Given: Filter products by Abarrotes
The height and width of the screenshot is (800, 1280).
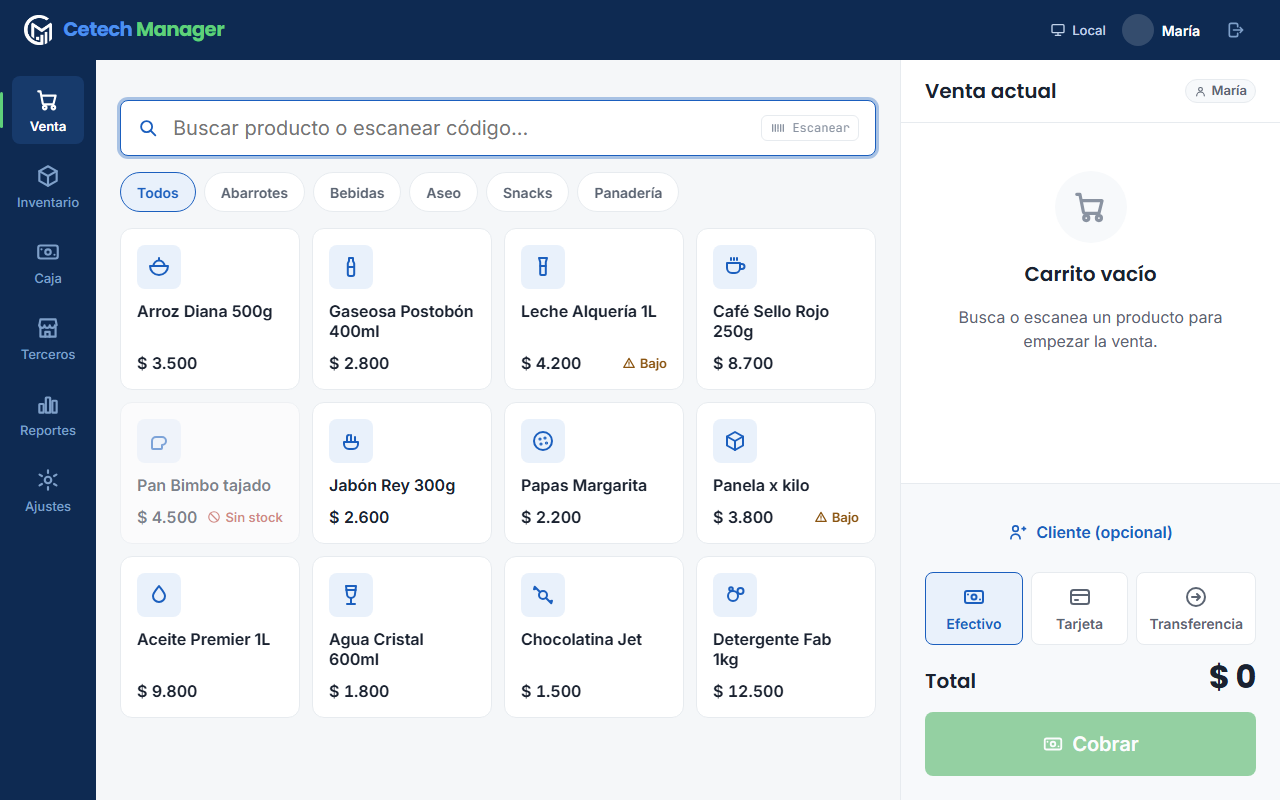Looking at the screenshot, I should pos(254,193).
